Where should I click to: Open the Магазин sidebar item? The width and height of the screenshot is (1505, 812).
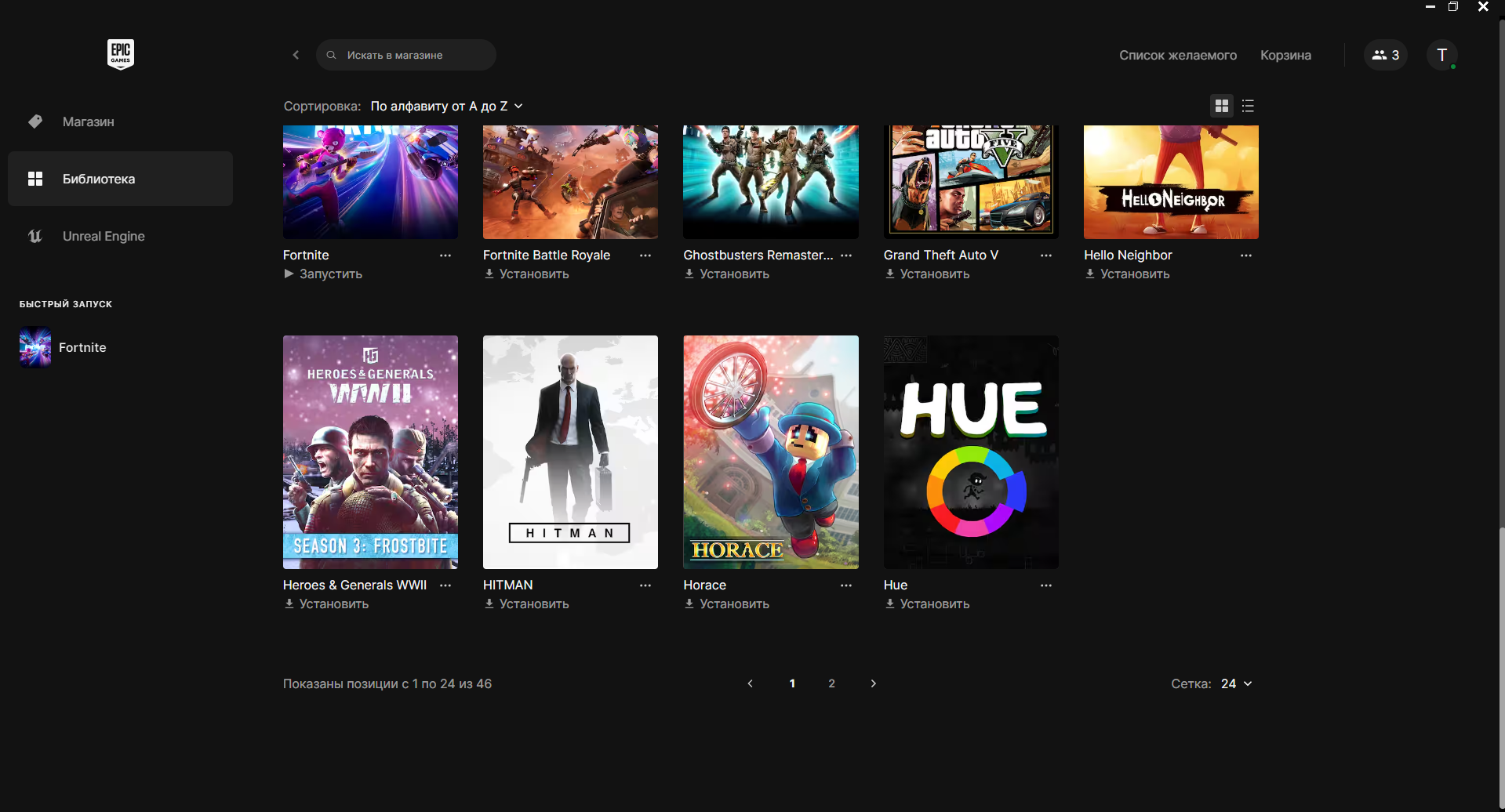point(120,121)
